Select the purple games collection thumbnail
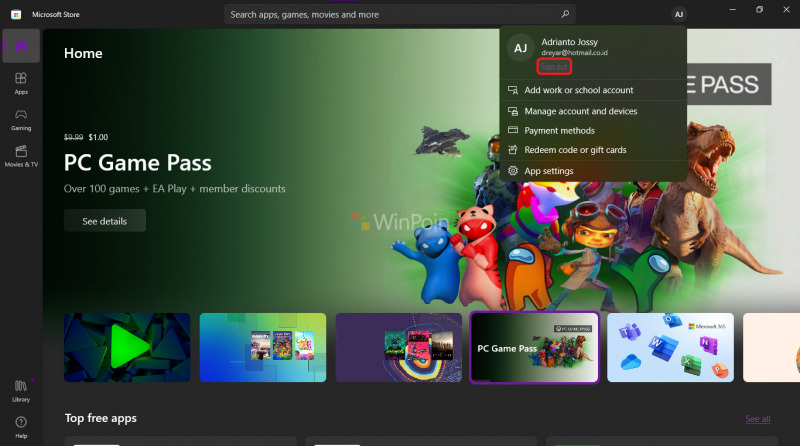This screenshot has width=800, height=446. 398,348
